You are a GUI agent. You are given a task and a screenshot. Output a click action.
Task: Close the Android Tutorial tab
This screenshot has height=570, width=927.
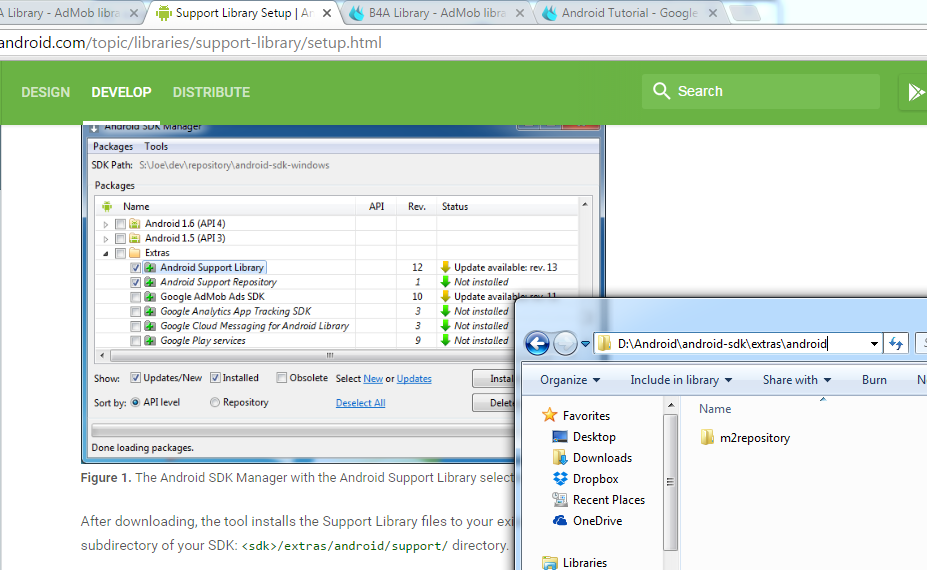click(x=712, y=13)
